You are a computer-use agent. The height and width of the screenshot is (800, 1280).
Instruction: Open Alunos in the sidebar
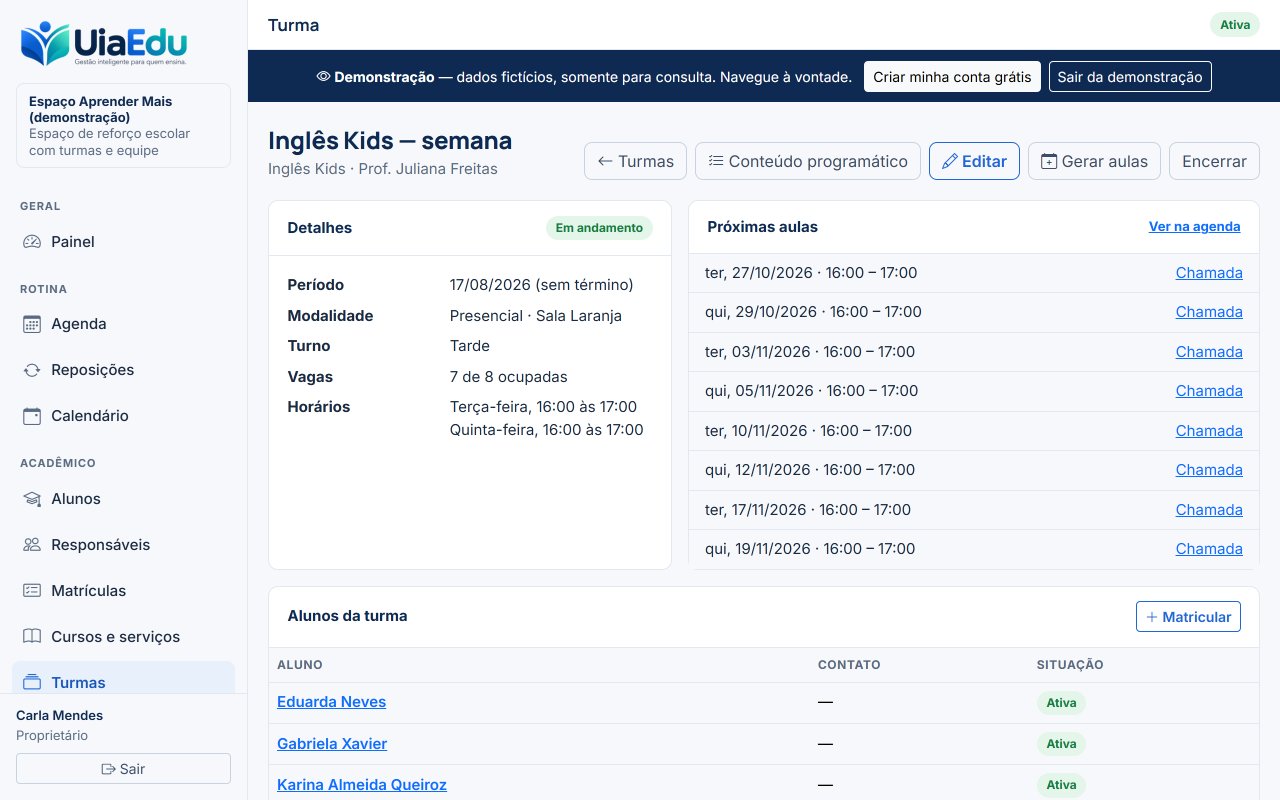[x=124, y=499]
